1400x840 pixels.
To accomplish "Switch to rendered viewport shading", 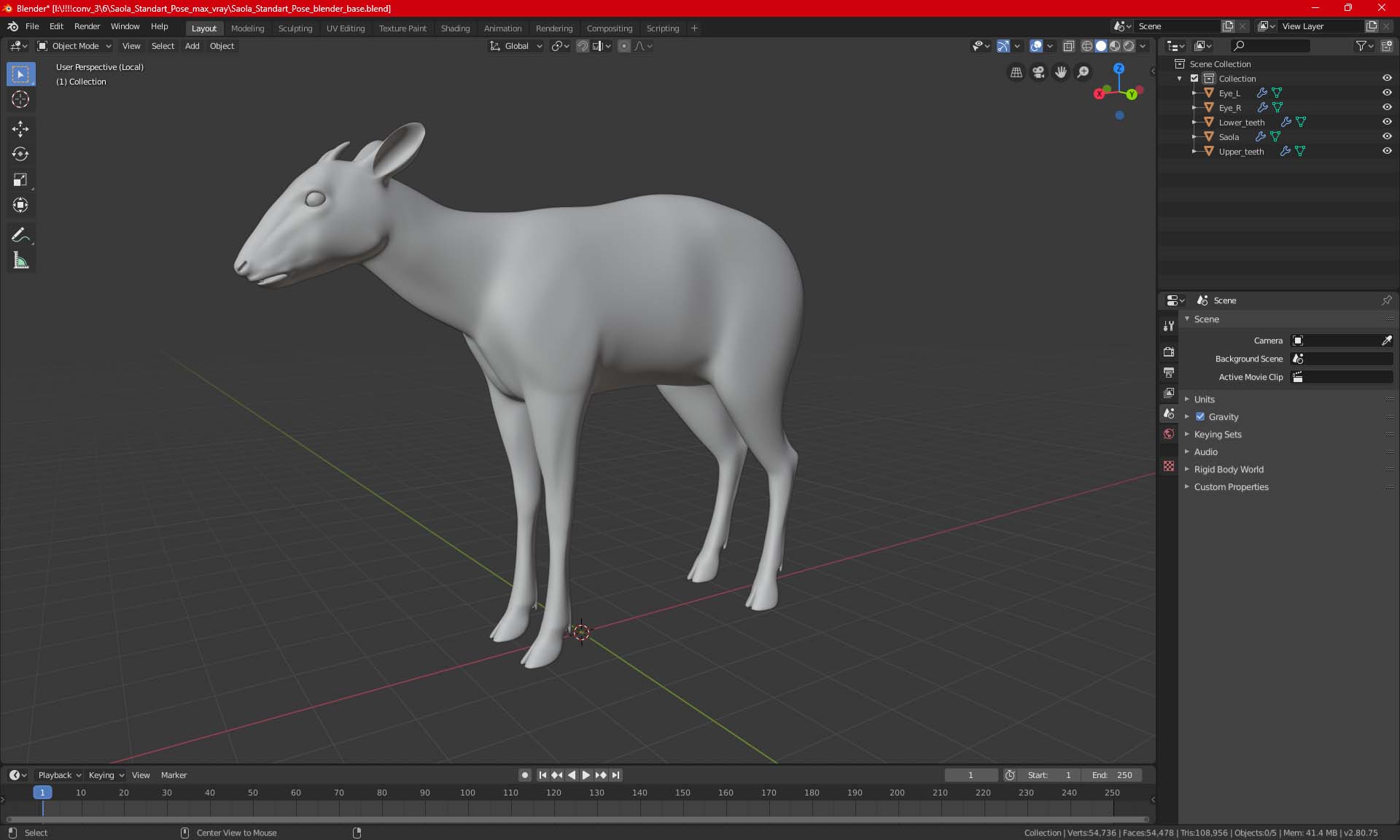I will point(1129,46).
